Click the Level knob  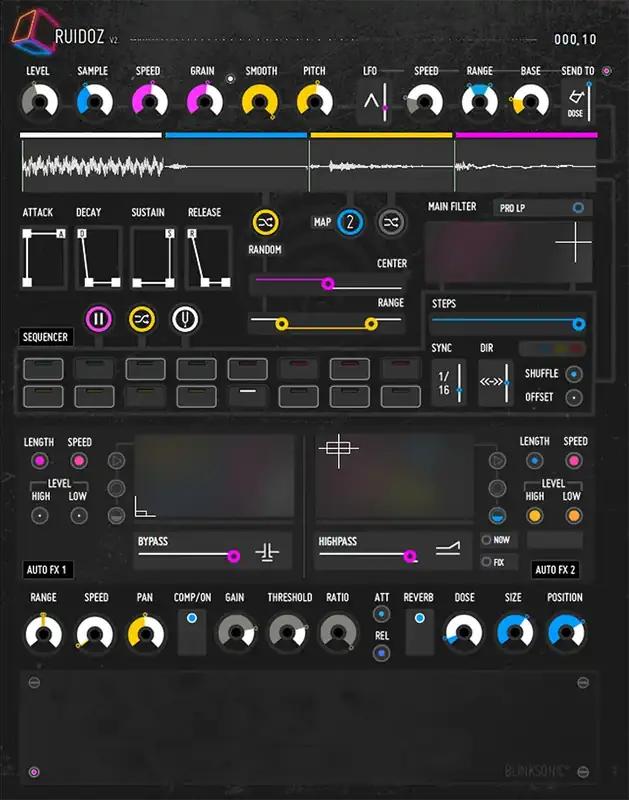(39, 102)
